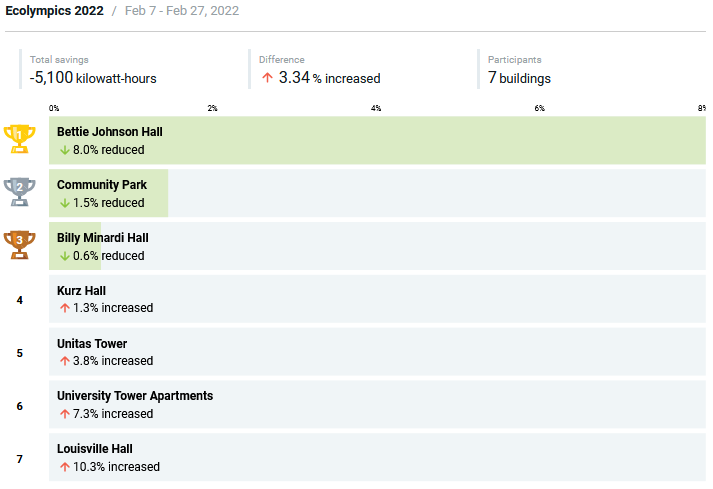713x489 pixels.
Task: Click the Total savings kilowatt-hours stat
Action: (x=93, y=78)
